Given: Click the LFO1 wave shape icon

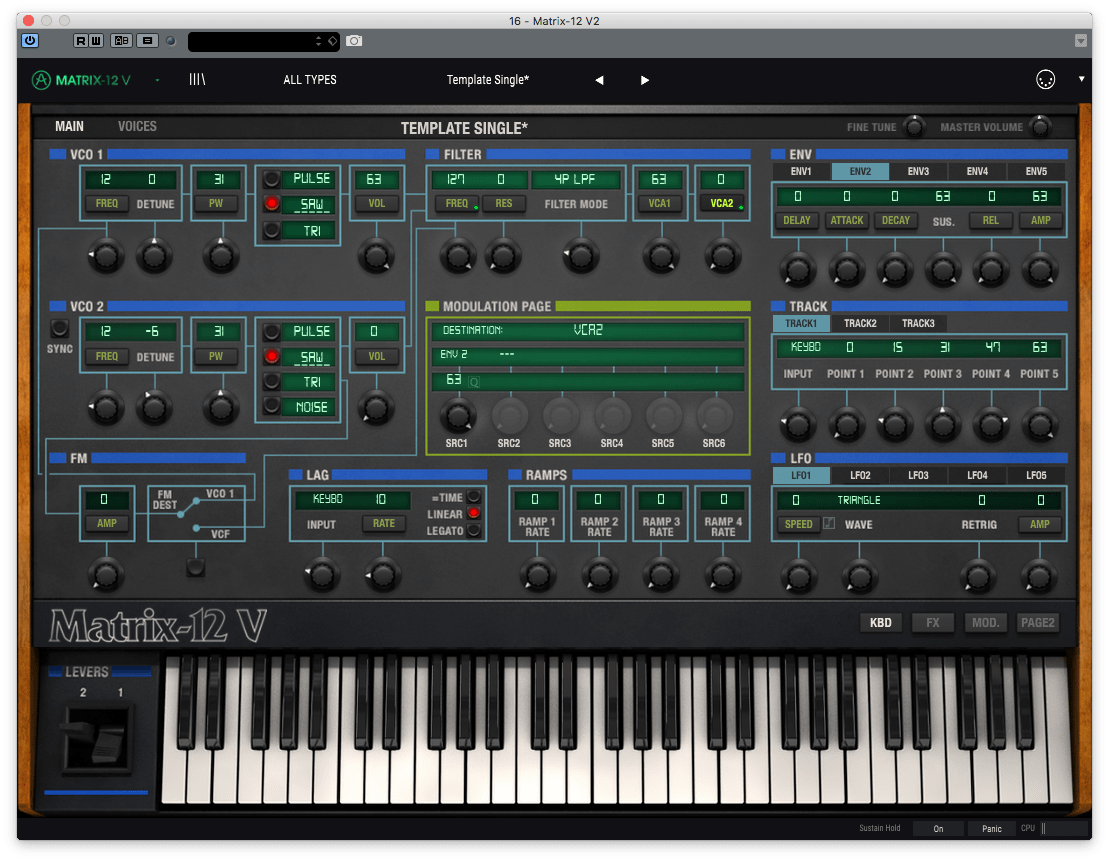Looking at the screenshot, I should (830, 524).
